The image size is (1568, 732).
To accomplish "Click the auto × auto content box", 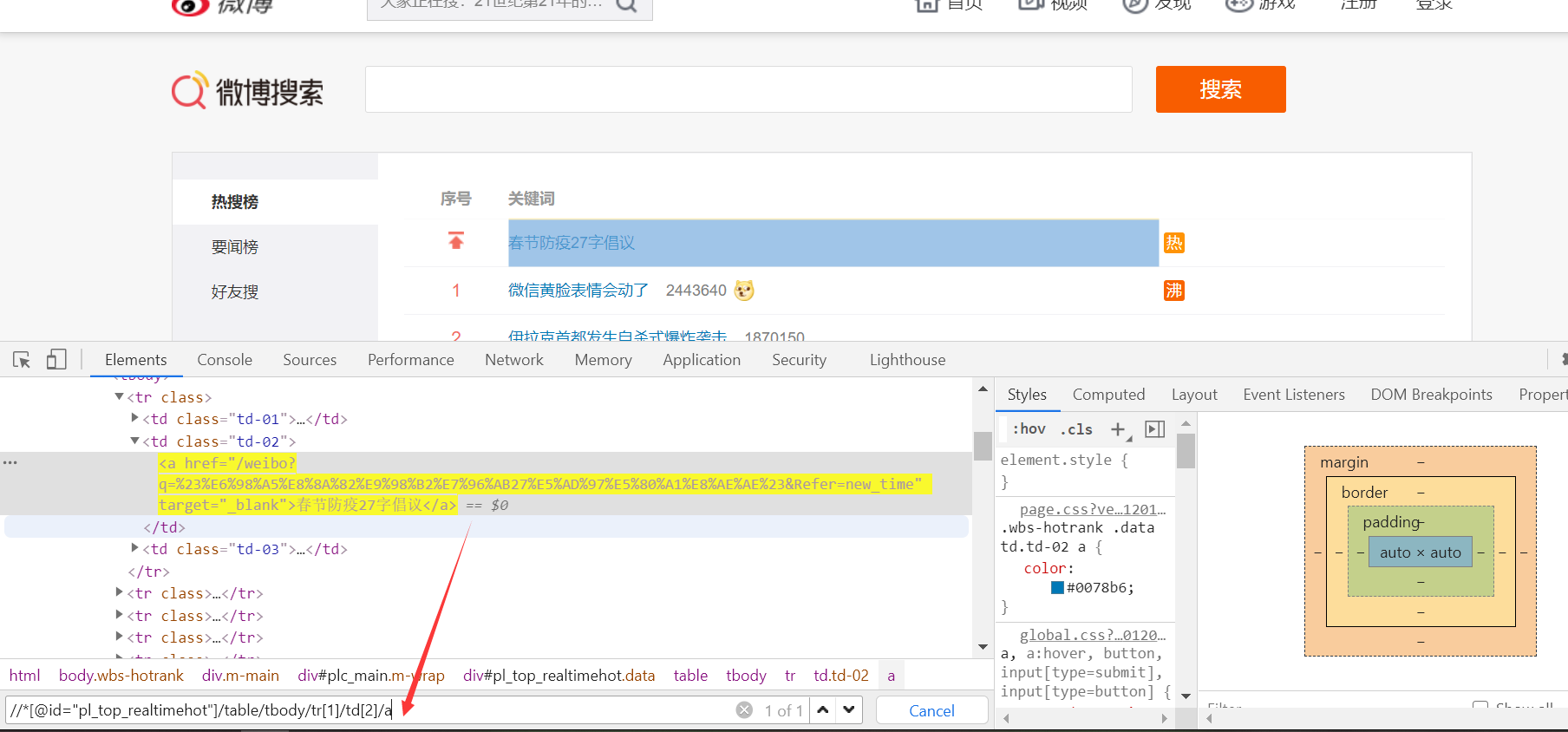I will coord(1421,552).
